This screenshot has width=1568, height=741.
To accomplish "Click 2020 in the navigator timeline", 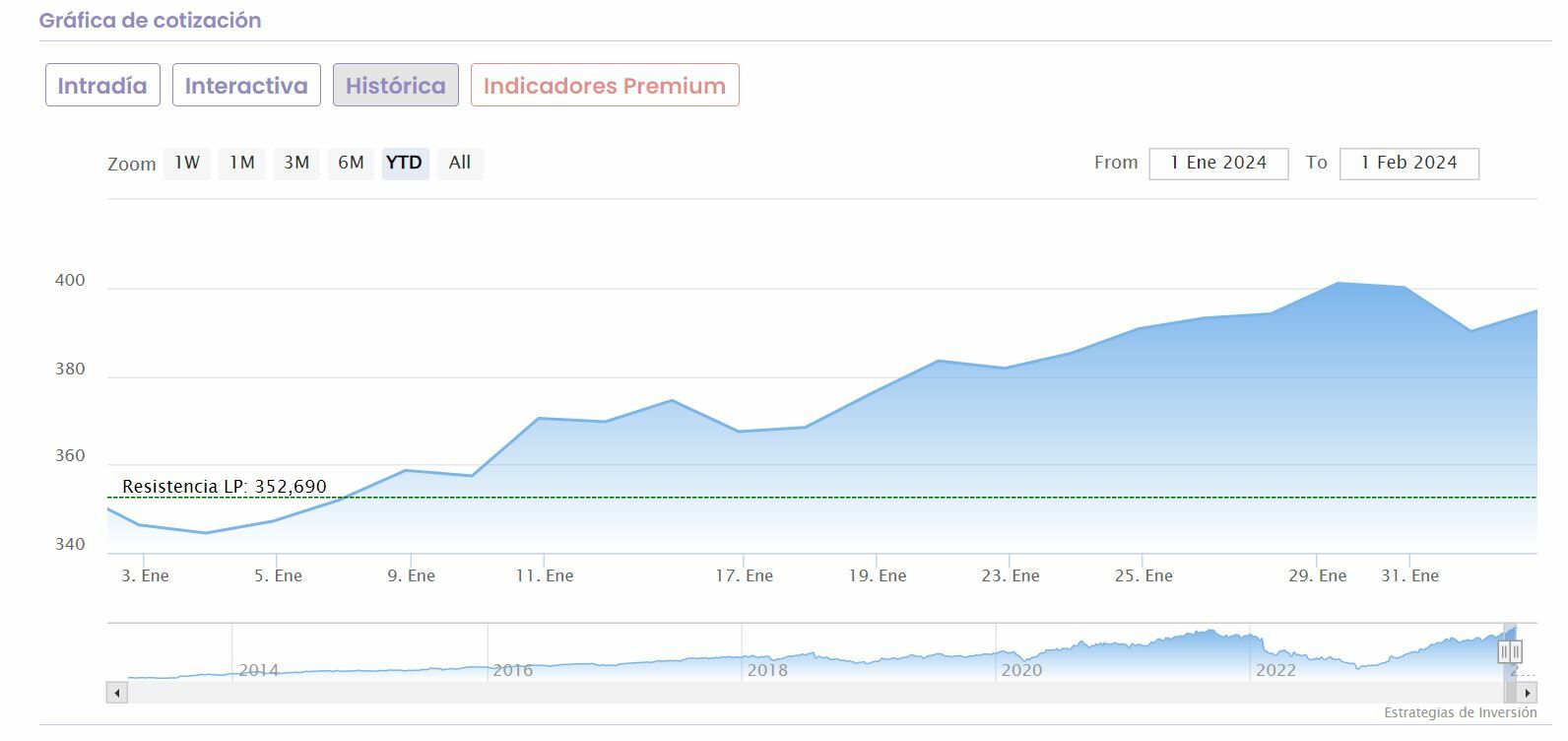I will [x=1021, y=670].
